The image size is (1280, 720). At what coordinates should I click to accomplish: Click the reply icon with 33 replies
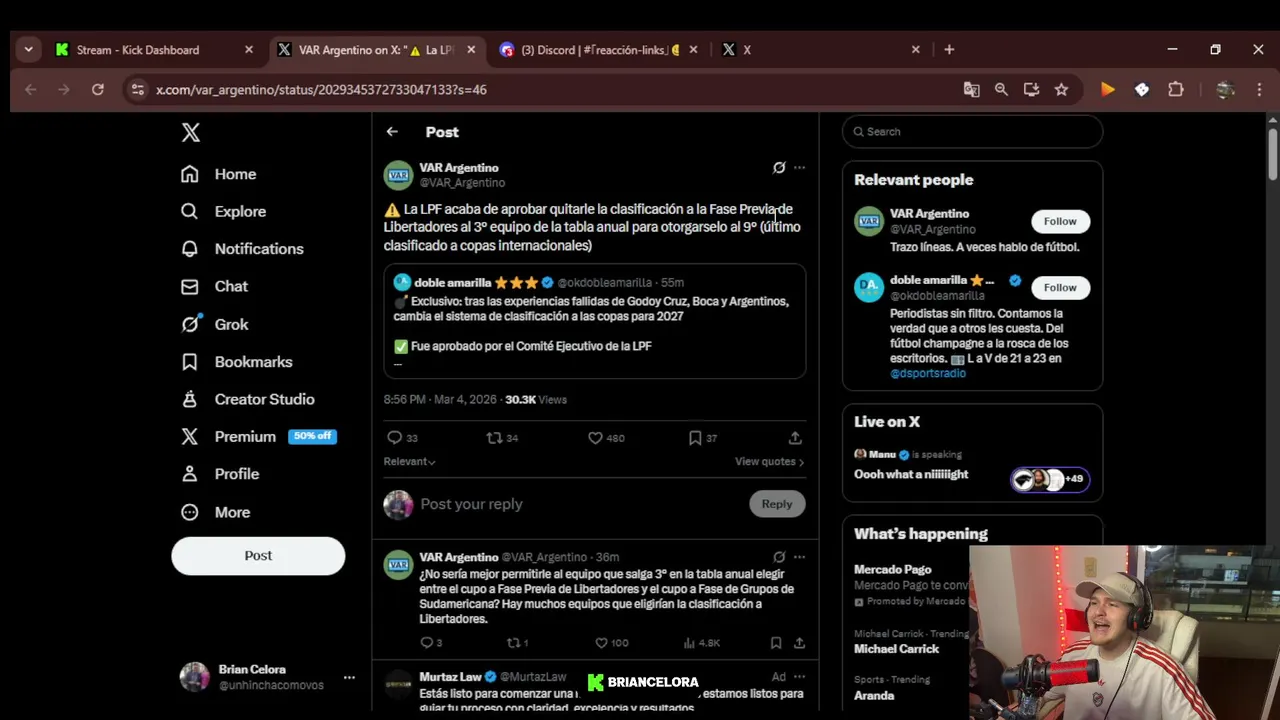394,438
